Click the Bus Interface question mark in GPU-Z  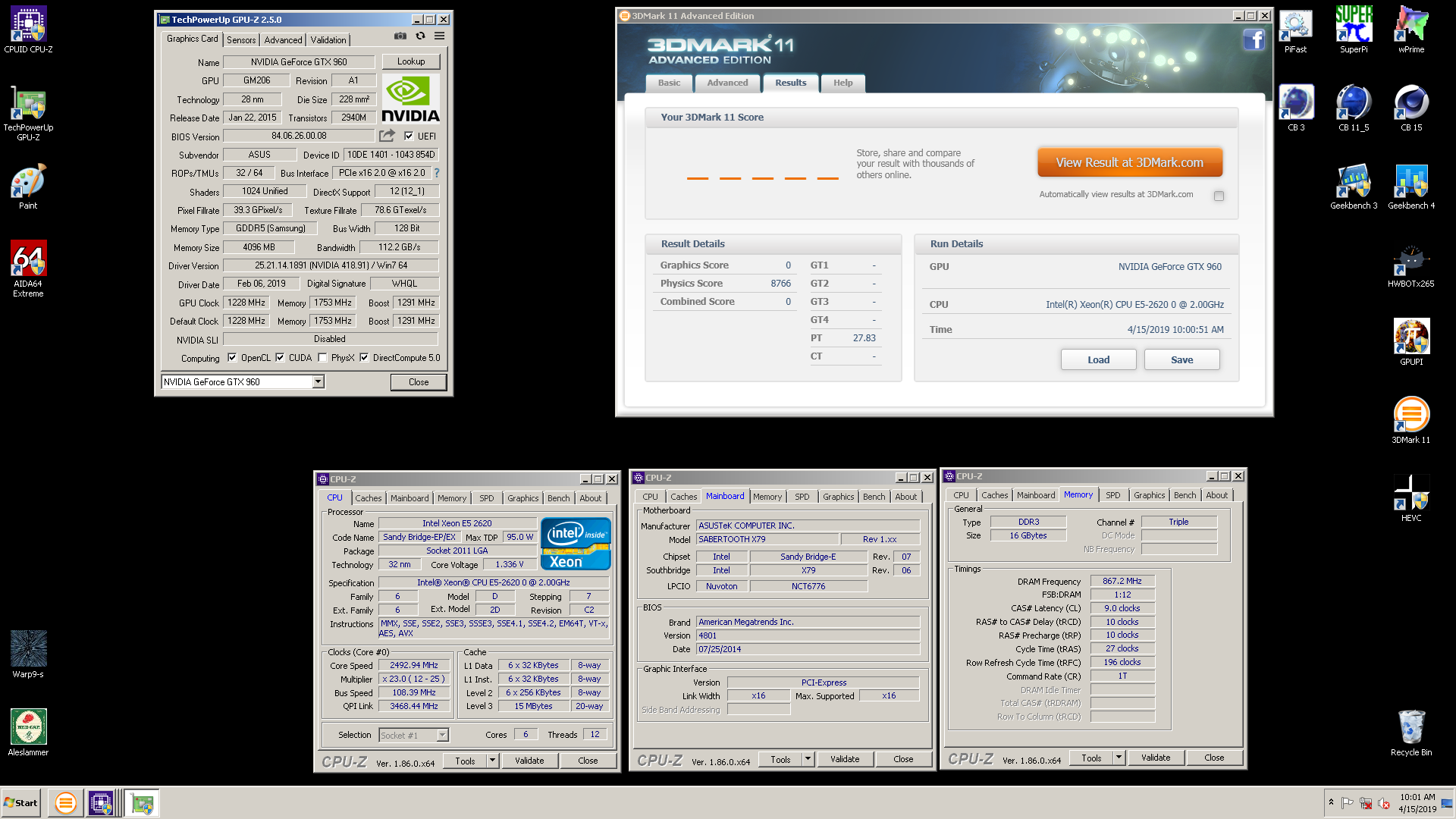(x=437, y=173)
